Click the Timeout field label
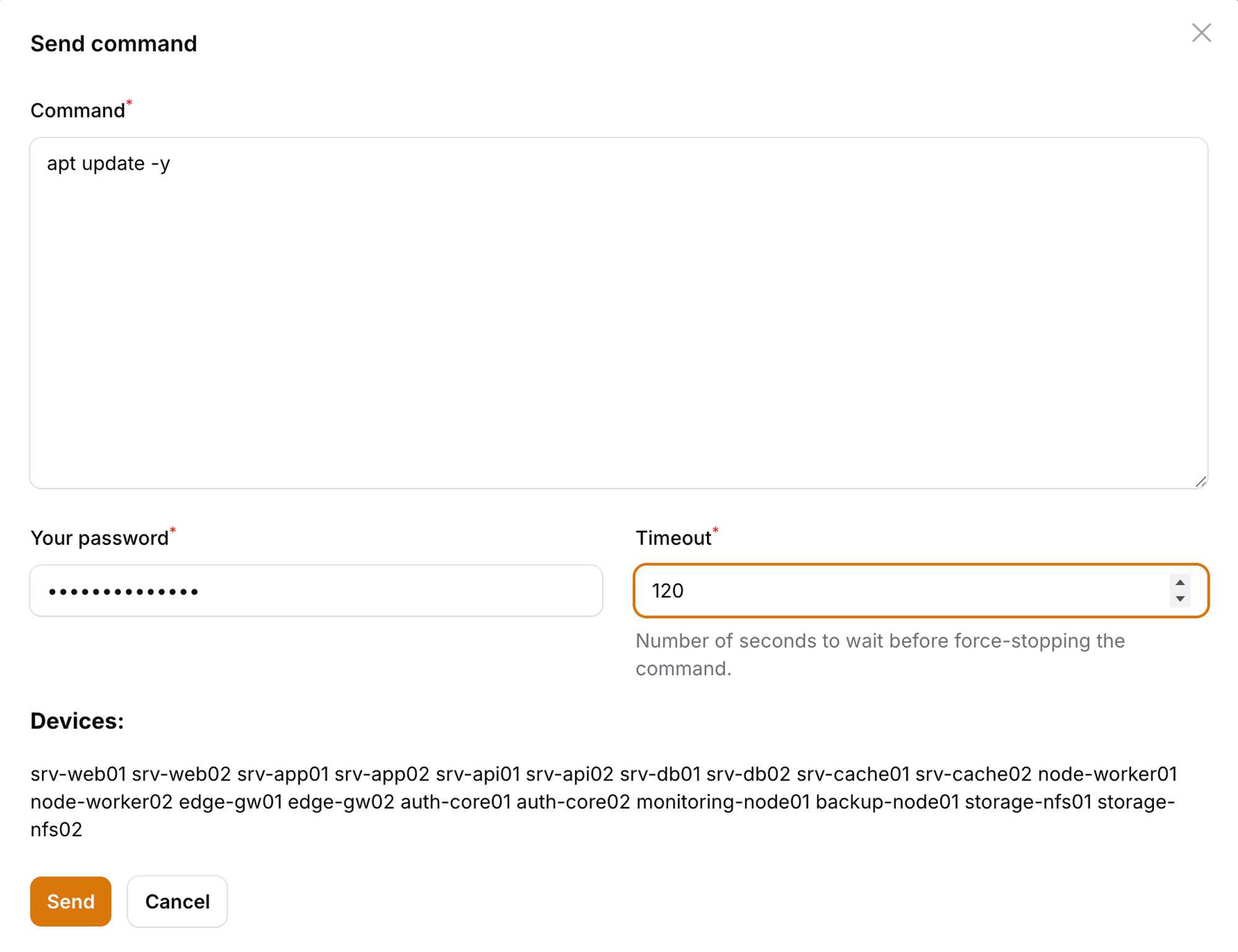Screen dimensions: 1238x952 (673, 538)
